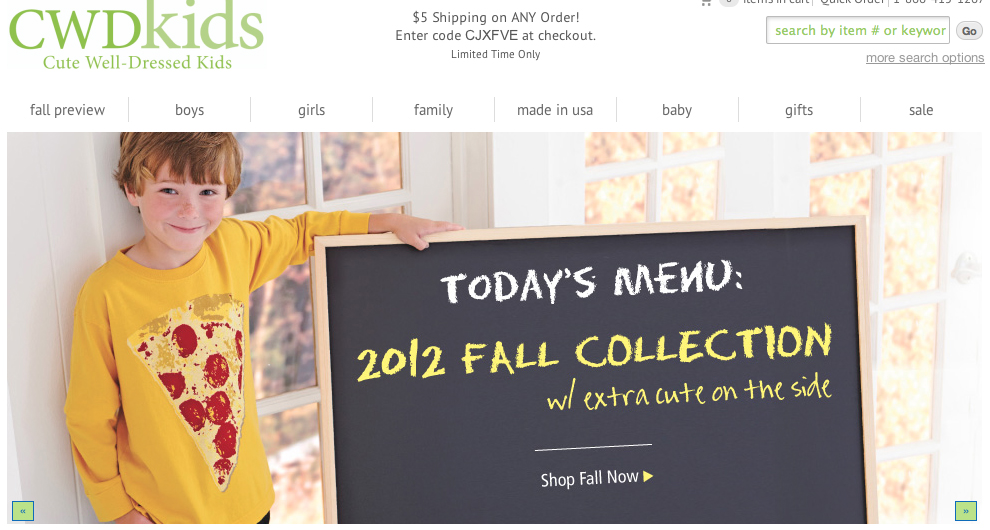This screenshot has height=530, width=990.
Task: Click the CWDkids logo
Action: pos(137,34)
